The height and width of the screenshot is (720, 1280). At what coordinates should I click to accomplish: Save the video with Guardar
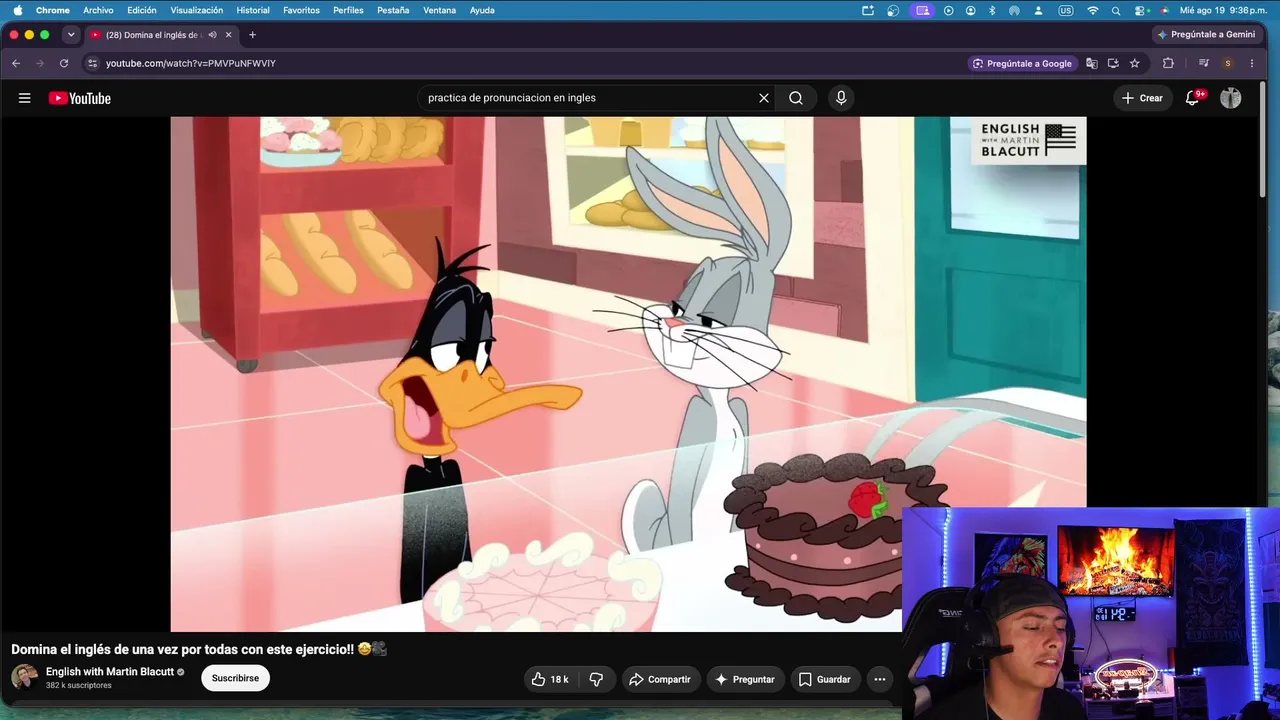click(x=825, y=679)
